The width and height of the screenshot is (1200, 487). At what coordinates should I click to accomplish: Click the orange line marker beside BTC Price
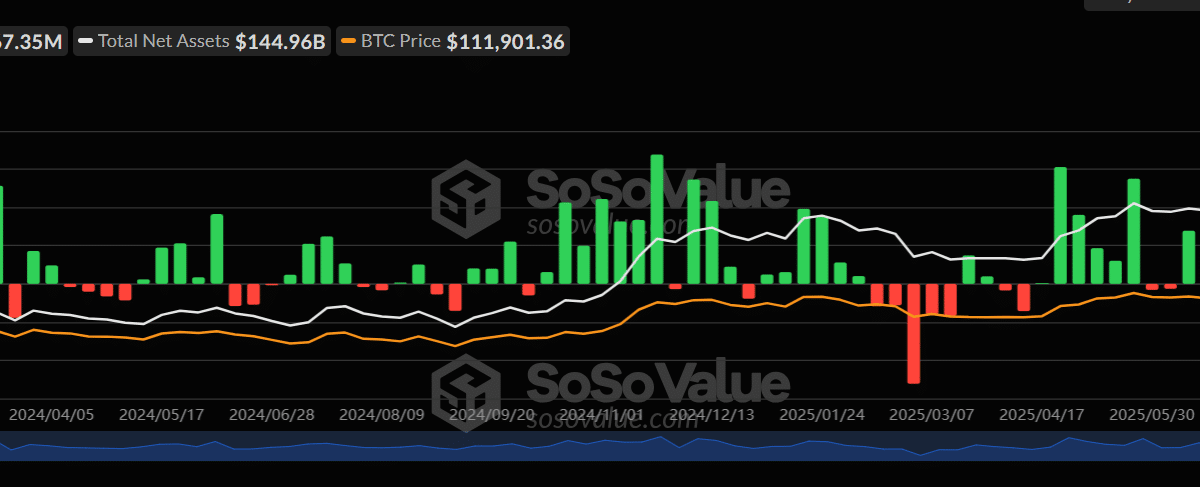349,42
